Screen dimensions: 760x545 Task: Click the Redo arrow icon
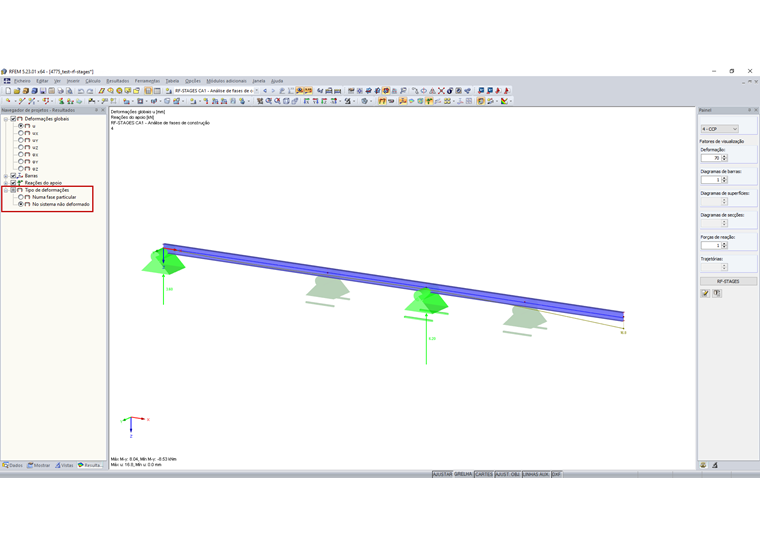coord(90,91)
